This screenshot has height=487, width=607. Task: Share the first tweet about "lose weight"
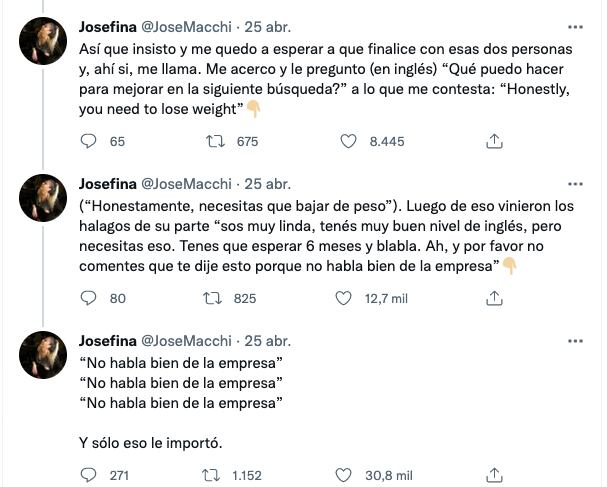point(493,142)
